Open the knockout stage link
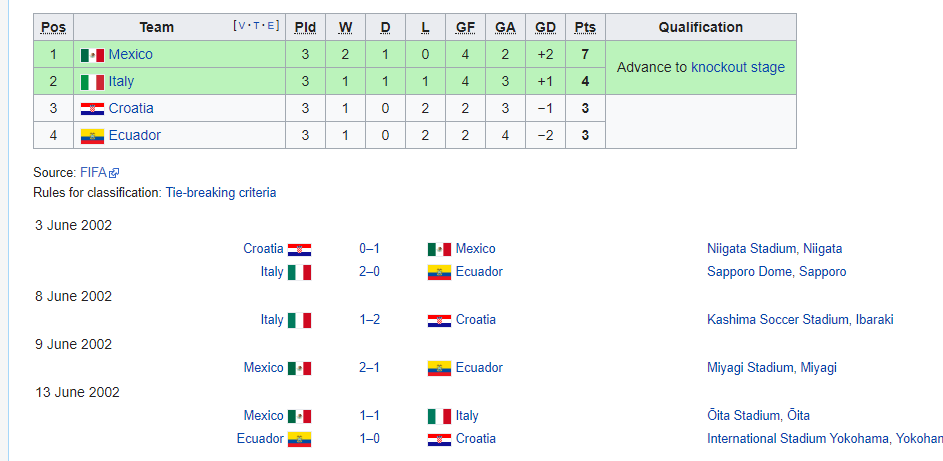This screenshot has height=461, width=943. (738, 68)
